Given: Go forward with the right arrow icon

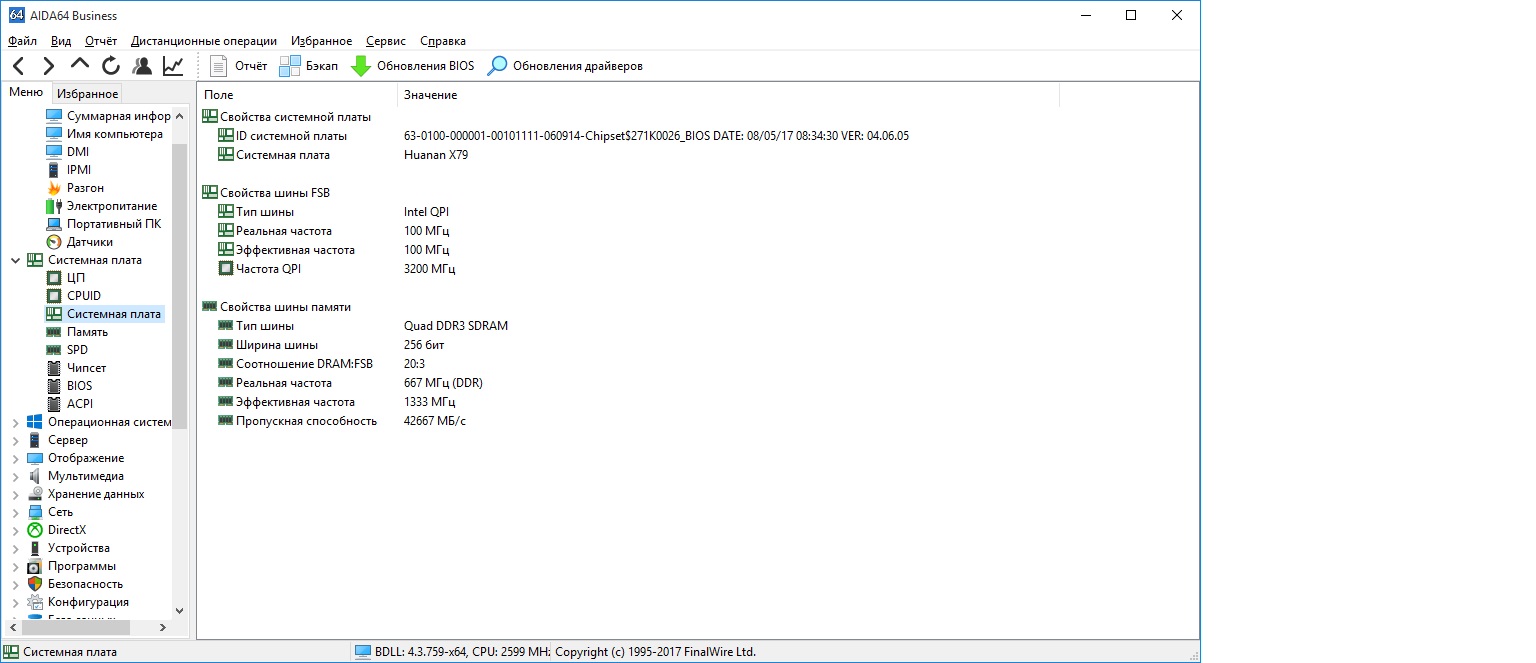Looking at the screenshot, I should coord(48,66).
